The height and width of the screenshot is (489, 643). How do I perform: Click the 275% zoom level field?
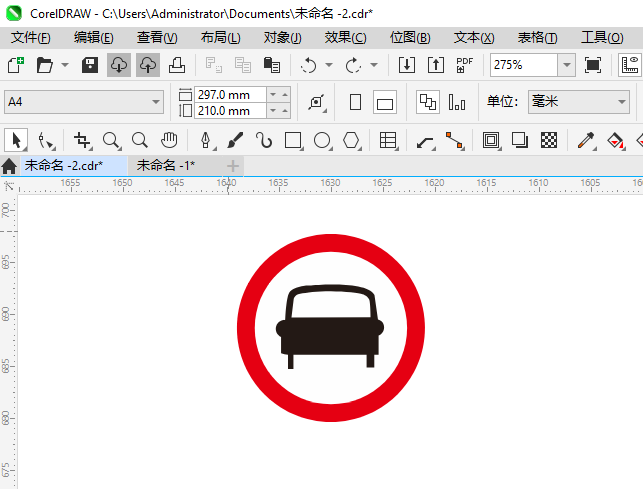pyautogui.click(x=524, y=65)
